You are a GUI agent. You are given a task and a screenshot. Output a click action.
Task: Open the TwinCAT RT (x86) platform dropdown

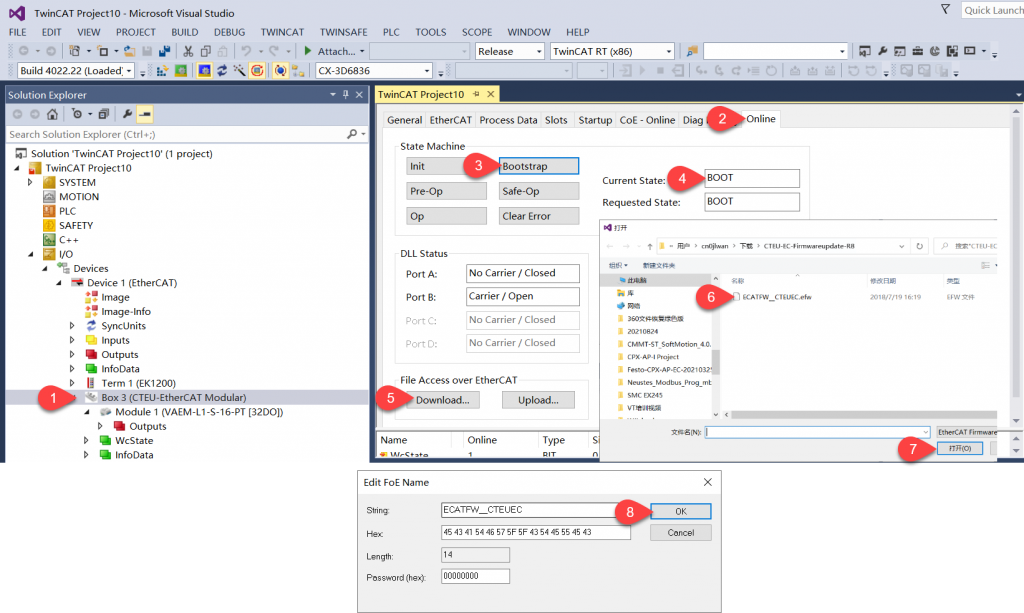point(669,52)
